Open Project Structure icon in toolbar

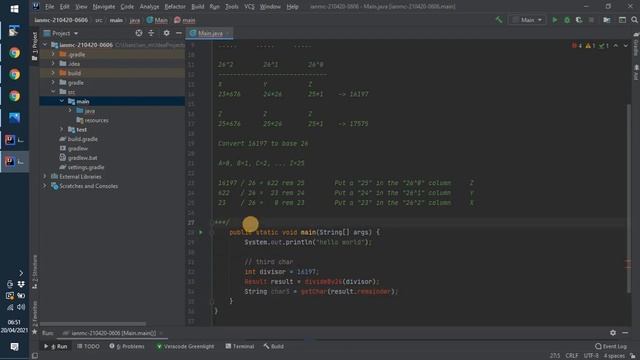tap(607, 20)
